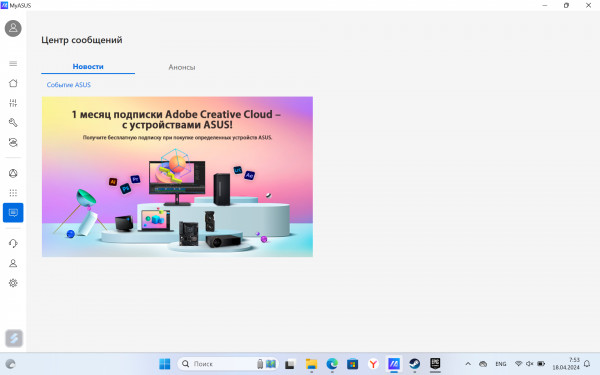Open the Customization sliders icon

point(13,103)
